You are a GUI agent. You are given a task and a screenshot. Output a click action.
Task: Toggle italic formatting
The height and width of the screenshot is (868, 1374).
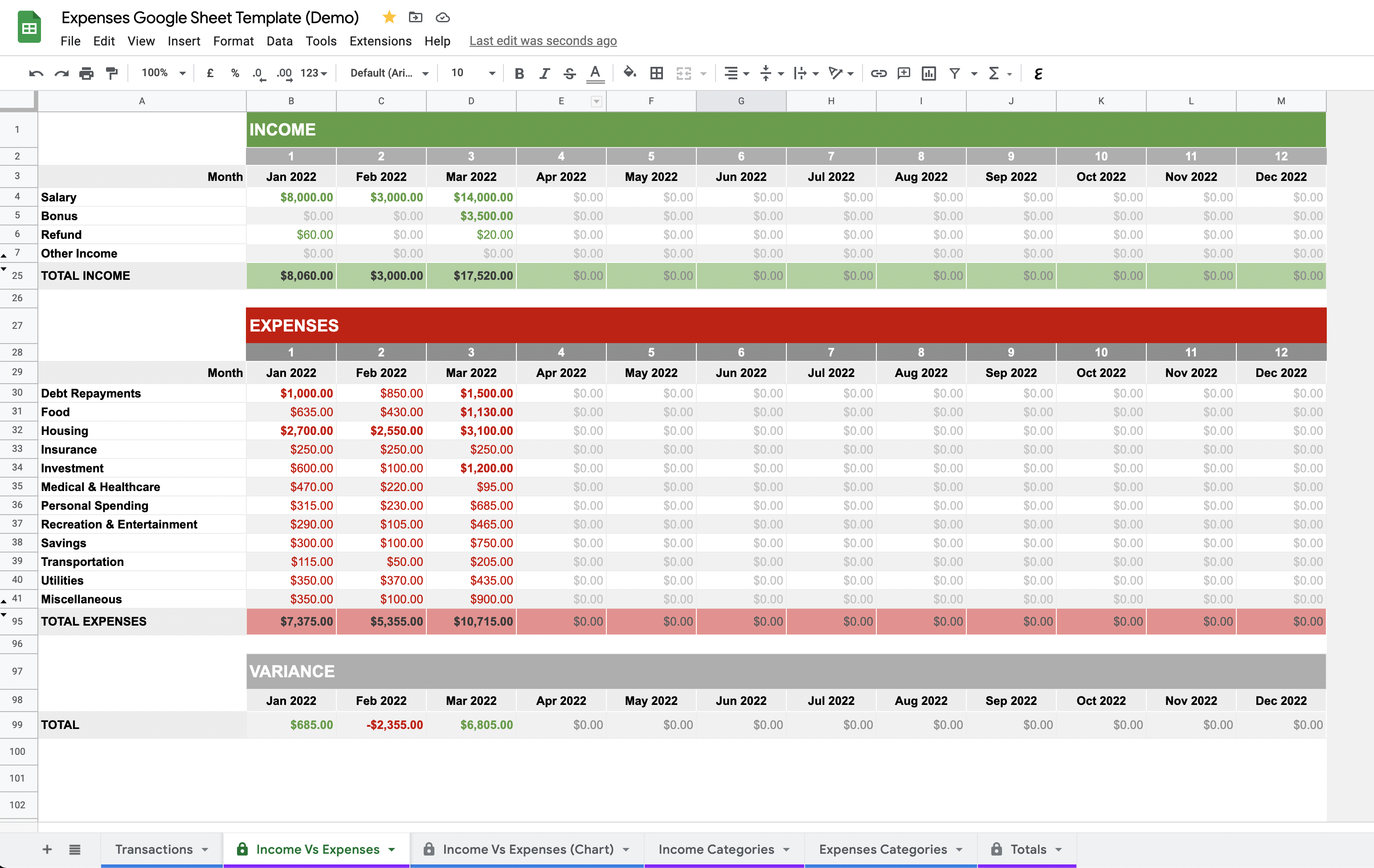point(544,73)
